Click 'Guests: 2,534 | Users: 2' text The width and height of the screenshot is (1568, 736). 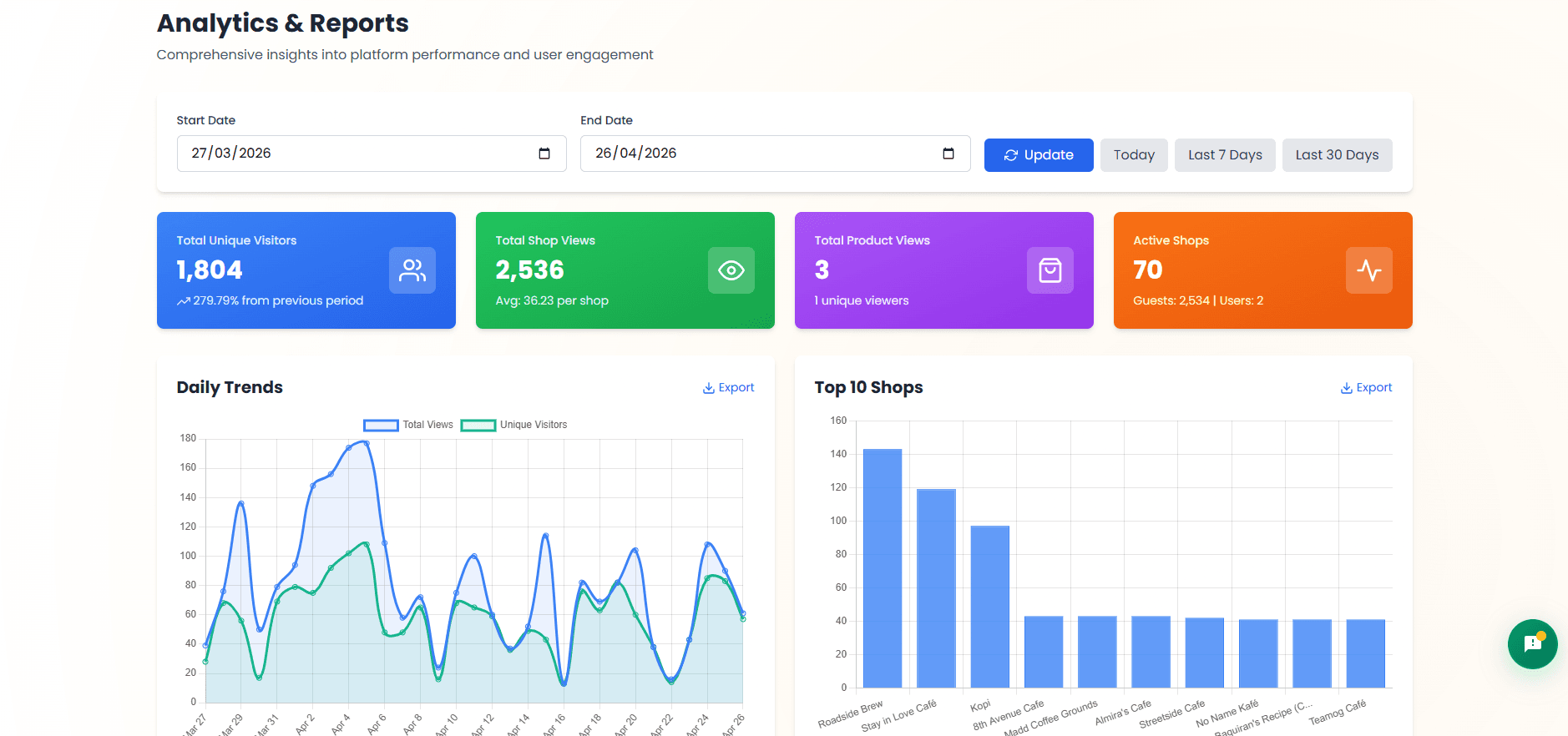pyautogui.click(x=1198, y=300)
